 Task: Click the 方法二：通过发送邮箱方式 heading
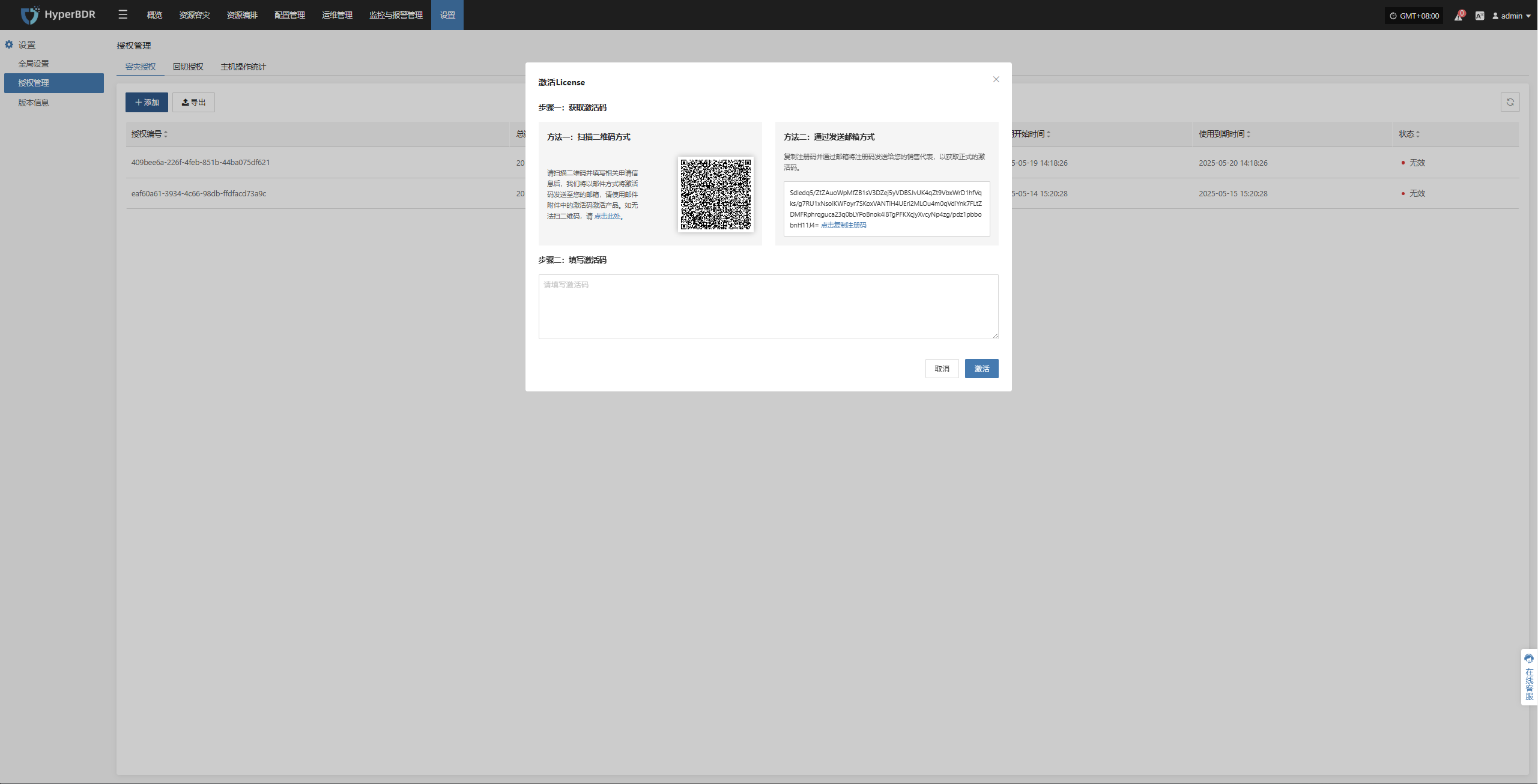(x=829, y=137)
